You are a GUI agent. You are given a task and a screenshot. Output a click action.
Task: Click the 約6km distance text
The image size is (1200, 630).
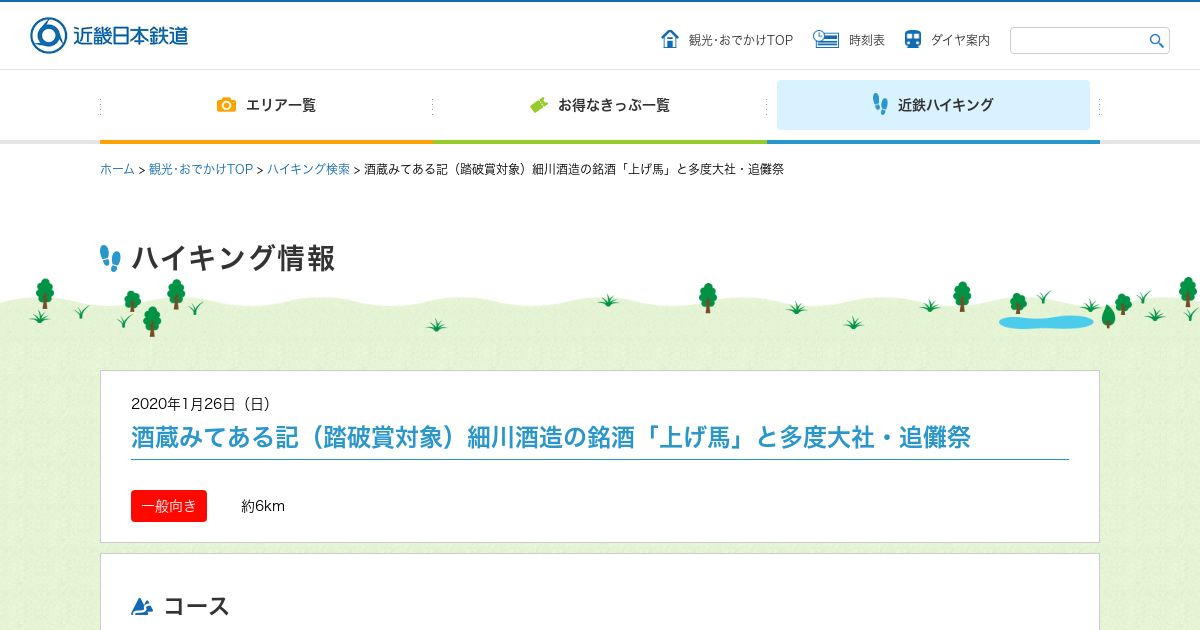coord(263,506)
